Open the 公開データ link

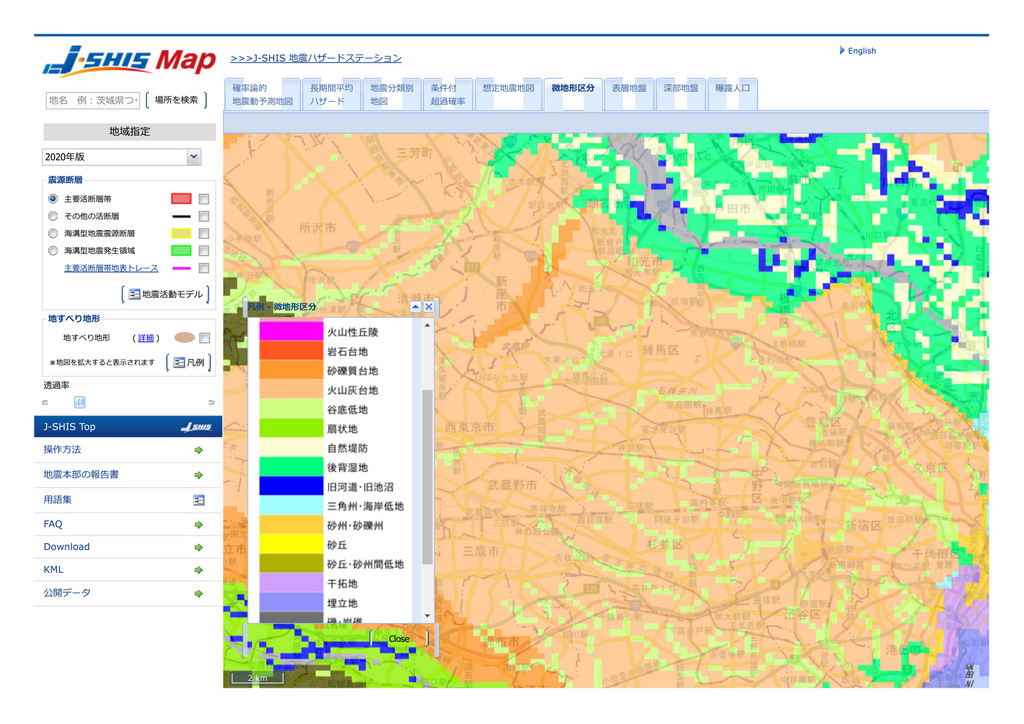click(x=67, y=593)
